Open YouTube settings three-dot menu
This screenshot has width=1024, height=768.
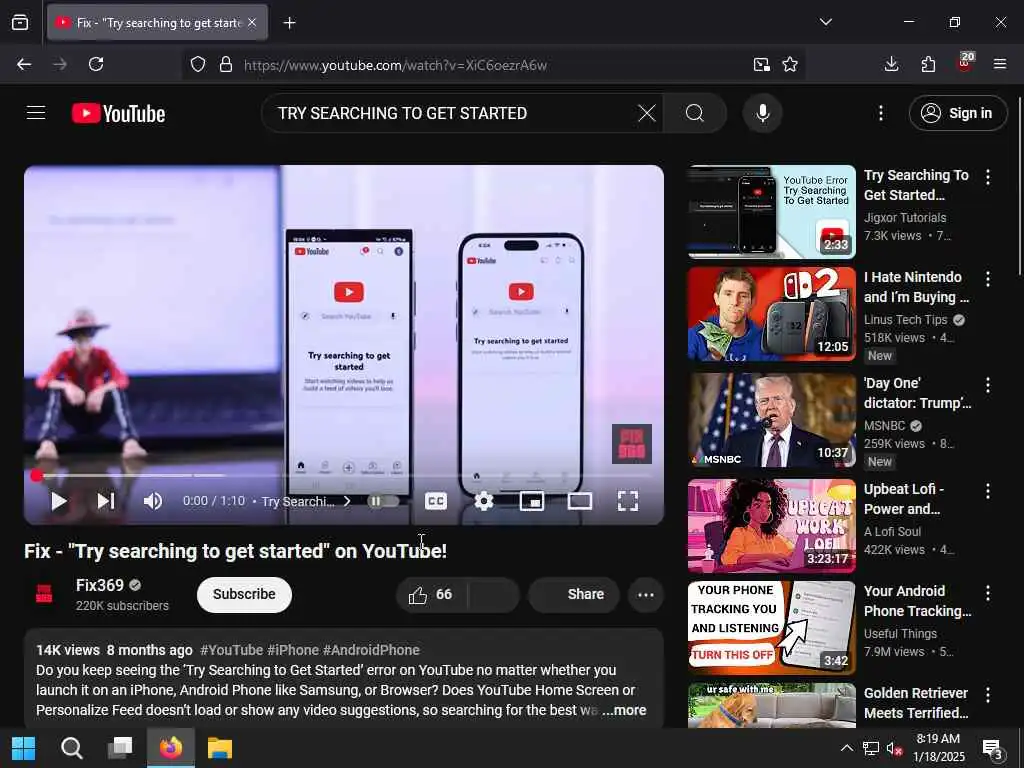click(x=880, y=113)
